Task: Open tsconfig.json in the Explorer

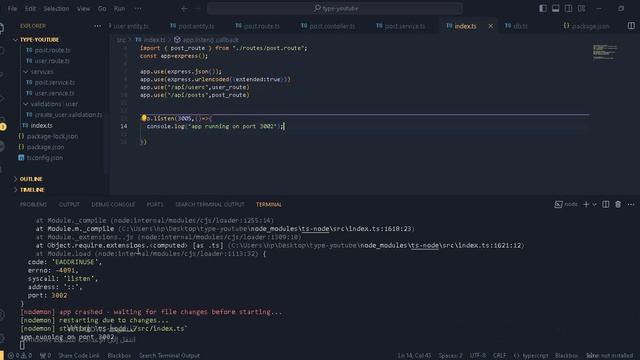Action: 44,158
